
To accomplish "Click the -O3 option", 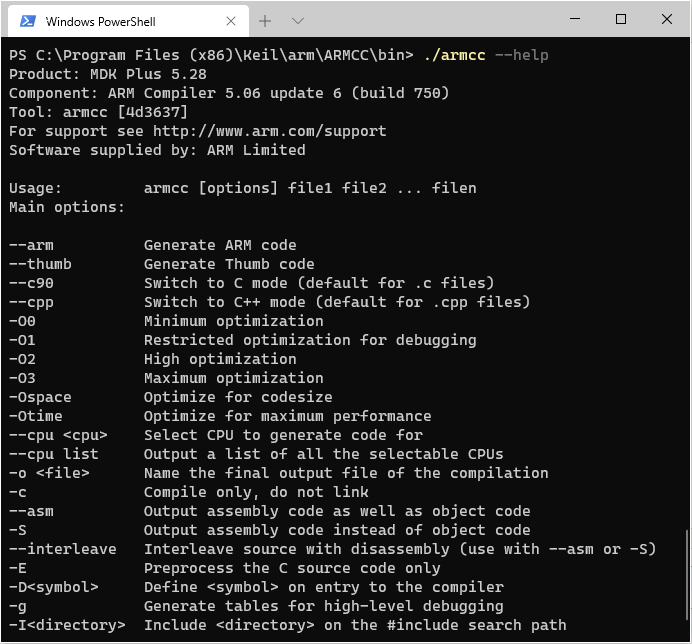I will [23, 378].
